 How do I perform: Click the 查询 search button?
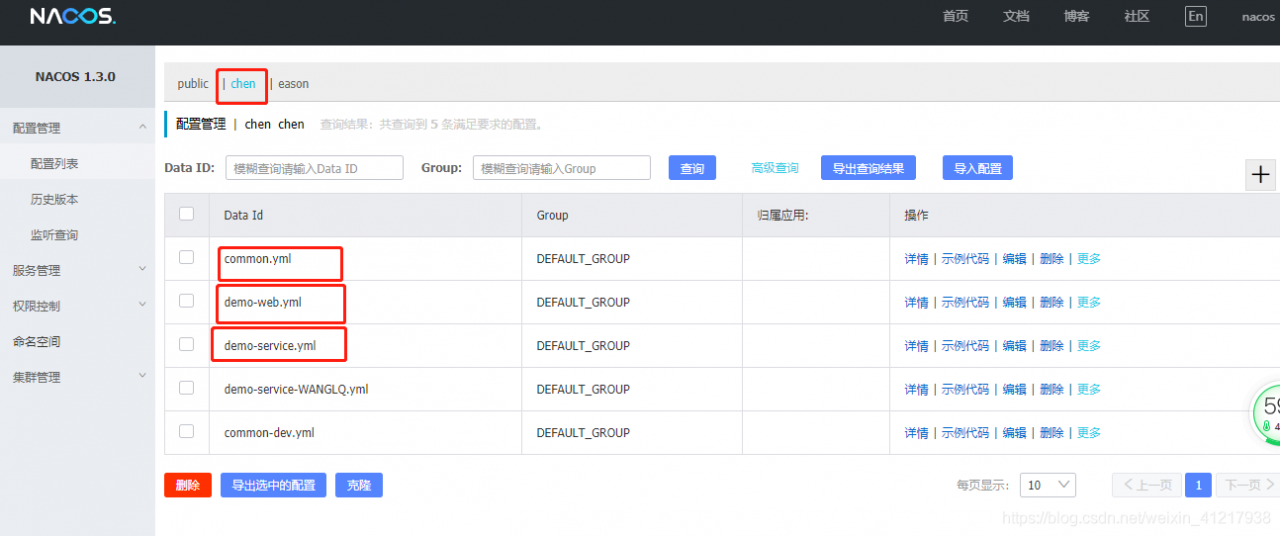click(x=692, y=168)
